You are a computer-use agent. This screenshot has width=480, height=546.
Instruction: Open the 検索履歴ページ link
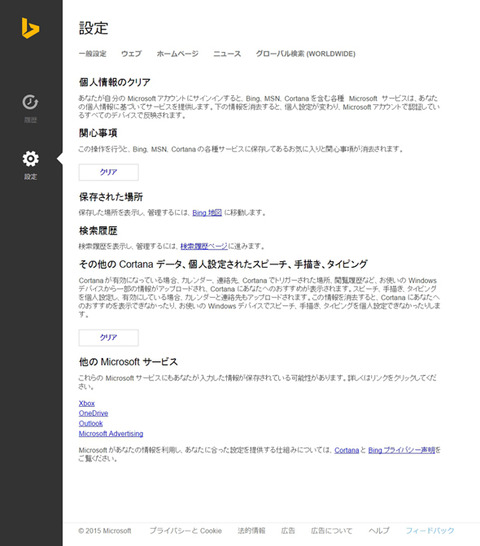(204, 246)
